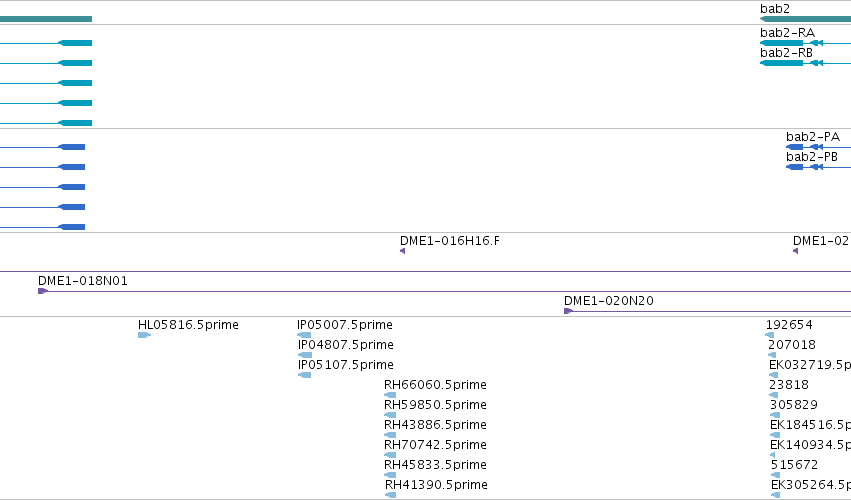
Task: Select the RH70742.5prime EST glyph
Action: click(x=390, y=455)
